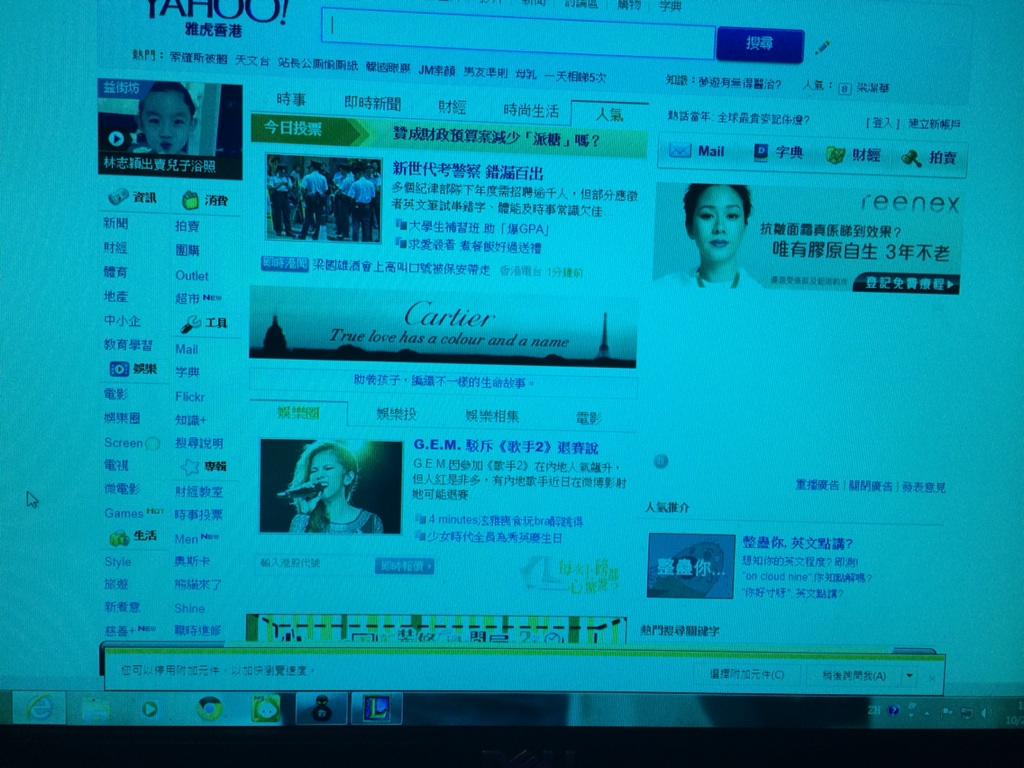Switch to the 娛樂投 tab
The width and height of the screenshot is (1024, 768).
(x=396, y=414)
